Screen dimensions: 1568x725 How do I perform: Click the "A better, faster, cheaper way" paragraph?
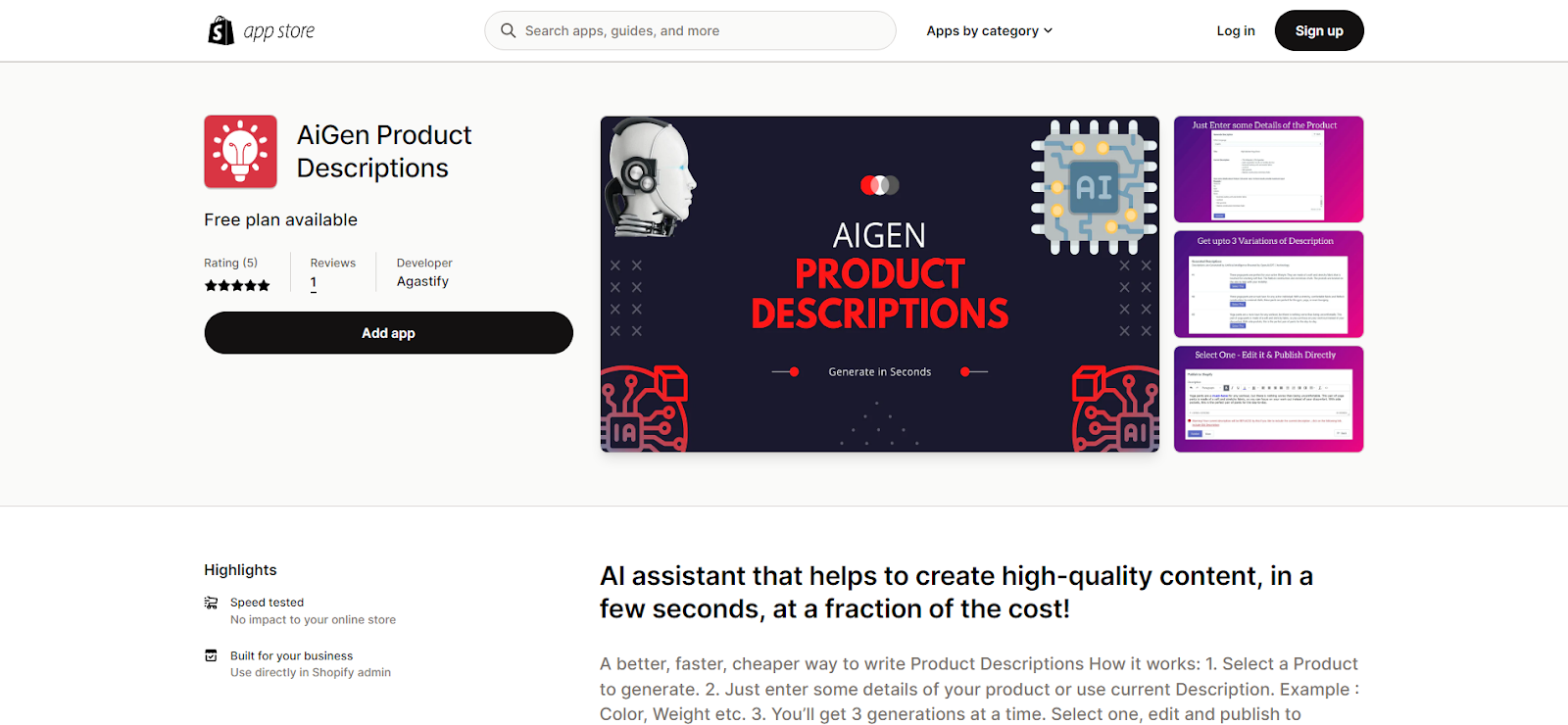(980, 689)
